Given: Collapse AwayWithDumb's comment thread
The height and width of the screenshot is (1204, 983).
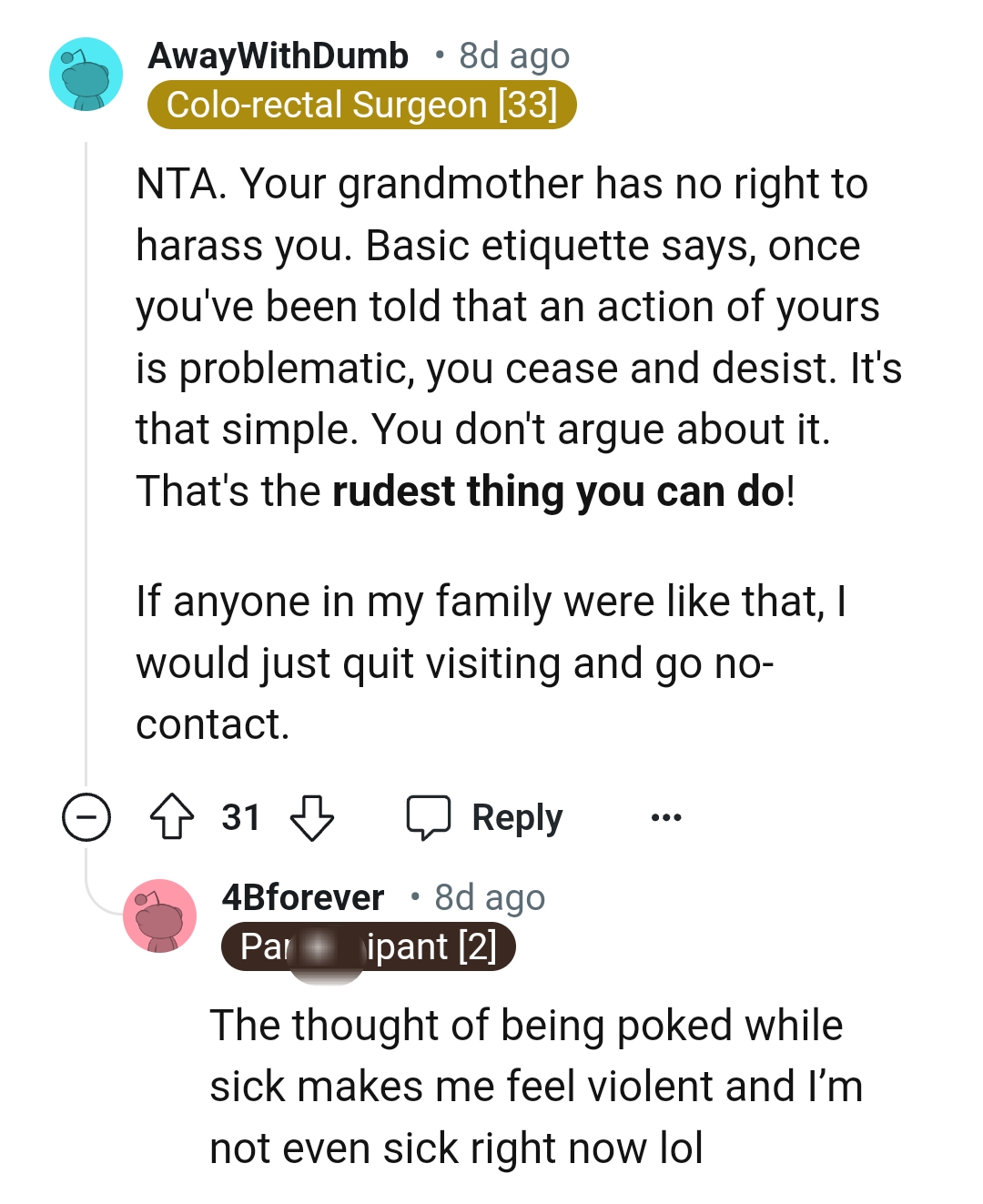Looking at the screenshot, I should click(85, 817).
